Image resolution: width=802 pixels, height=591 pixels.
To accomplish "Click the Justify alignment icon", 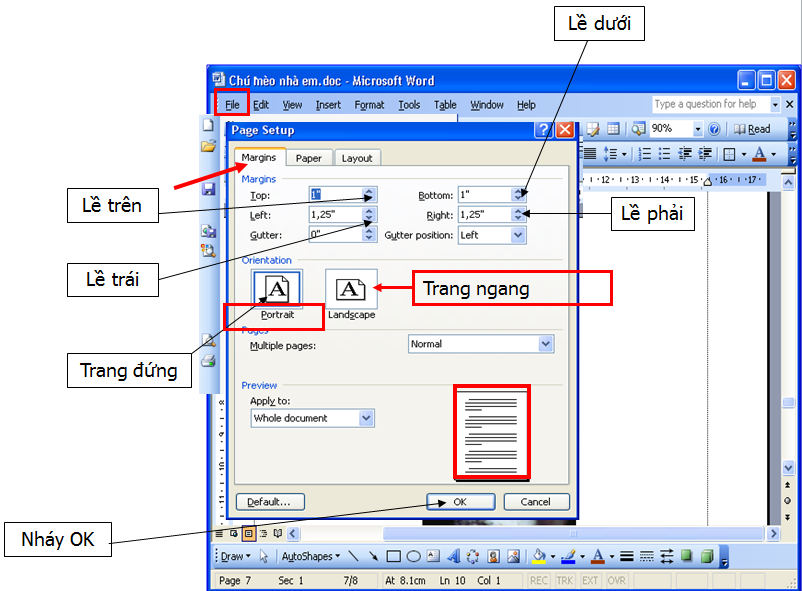I will pyautogui.click(x=590, y=154).
